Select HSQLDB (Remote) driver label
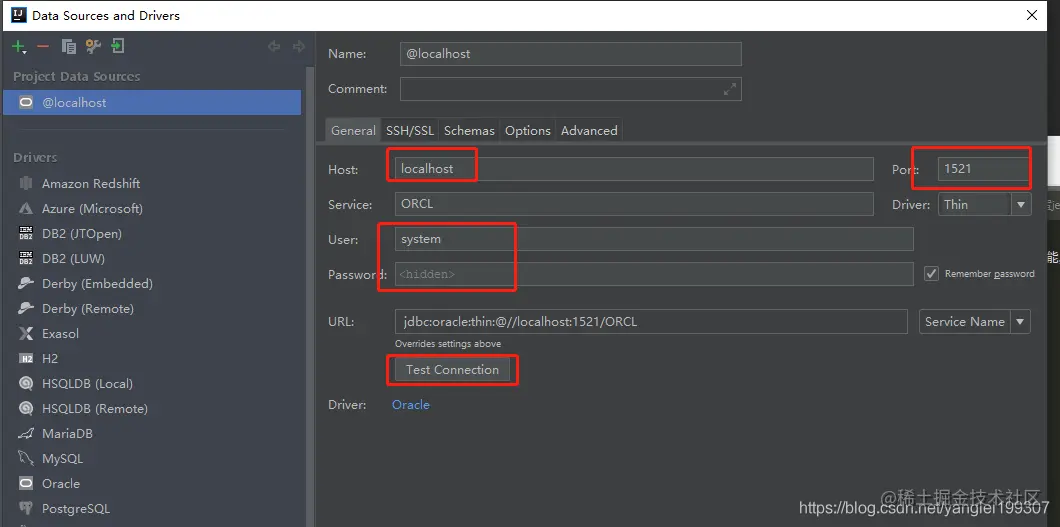The height and width of the screenshot is (527, 1060). [94, 408]
